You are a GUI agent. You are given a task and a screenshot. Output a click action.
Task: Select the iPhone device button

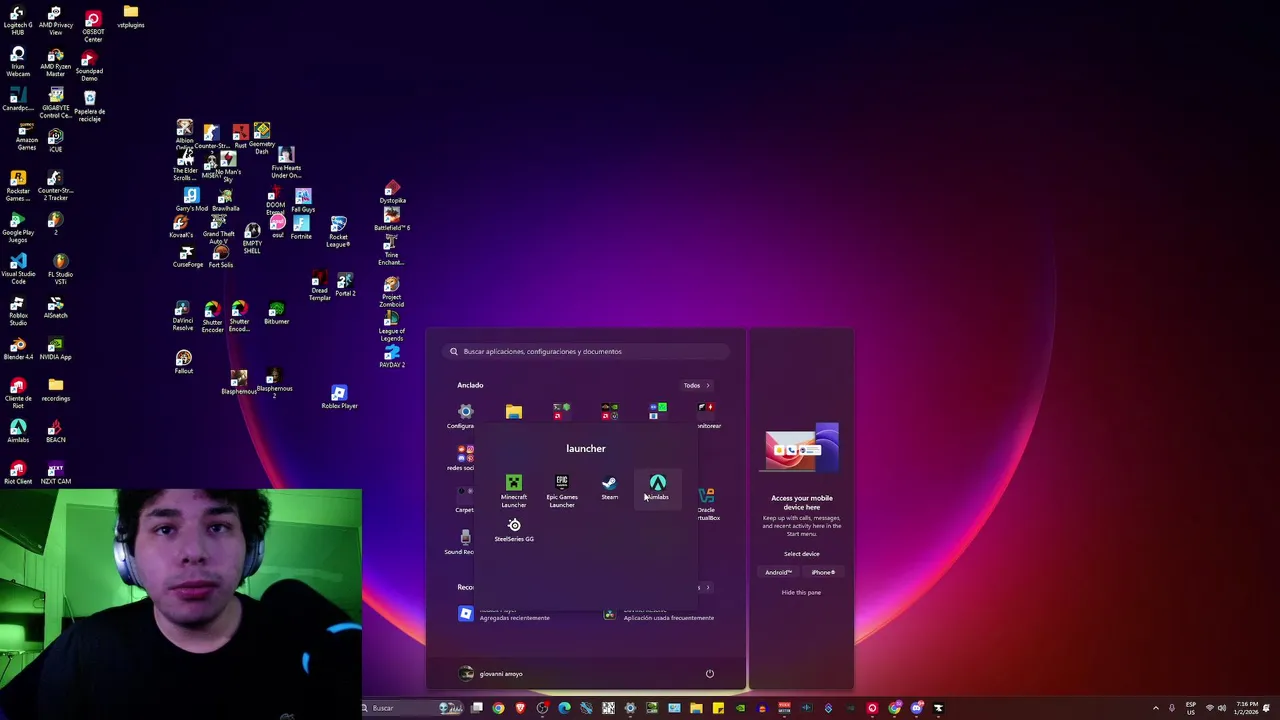point(823,572)
